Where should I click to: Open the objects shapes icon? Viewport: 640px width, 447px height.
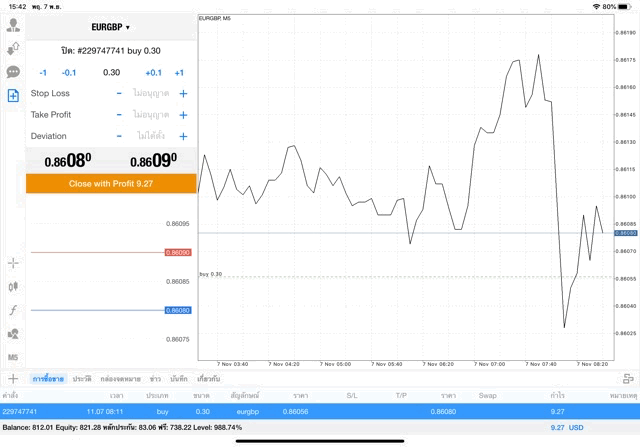click(13, 333)
